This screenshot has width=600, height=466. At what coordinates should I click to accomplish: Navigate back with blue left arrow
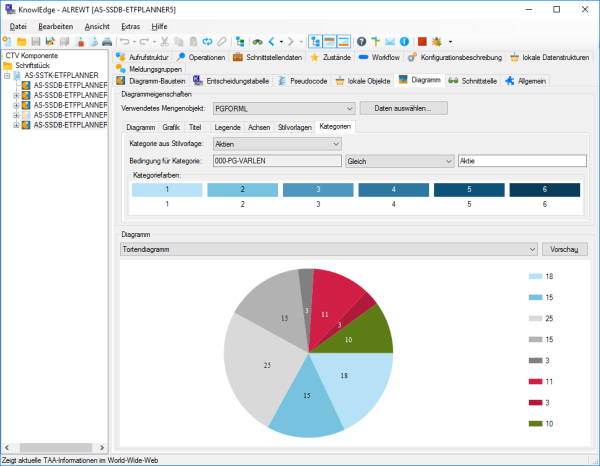point(272,41)
